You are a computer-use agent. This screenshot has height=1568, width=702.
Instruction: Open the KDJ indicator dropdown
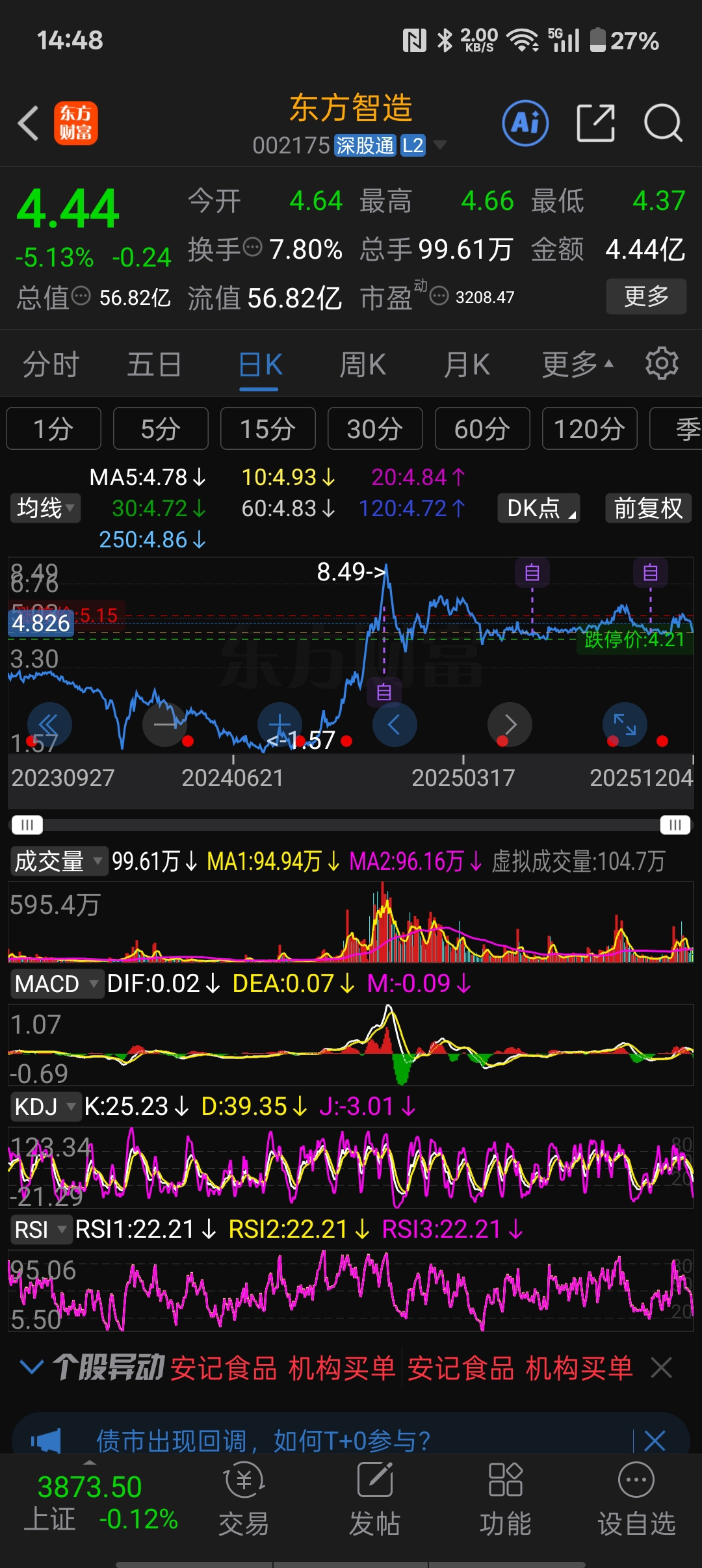45,1106
